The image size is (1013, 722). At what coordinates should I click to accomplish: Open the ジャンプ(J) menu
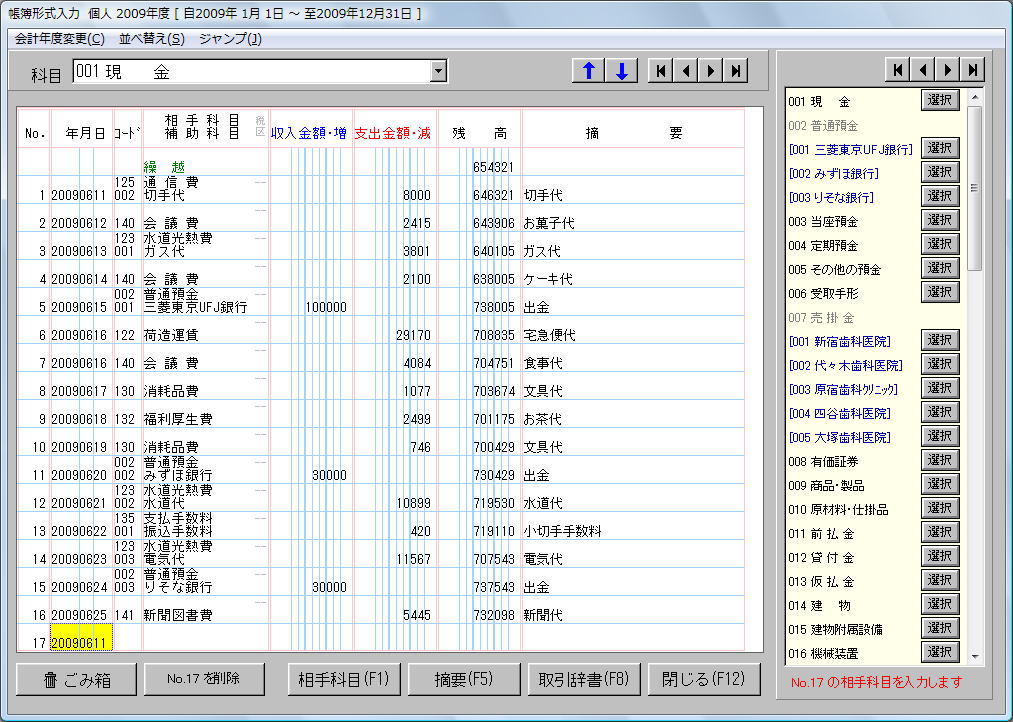(x=230, y=39)
